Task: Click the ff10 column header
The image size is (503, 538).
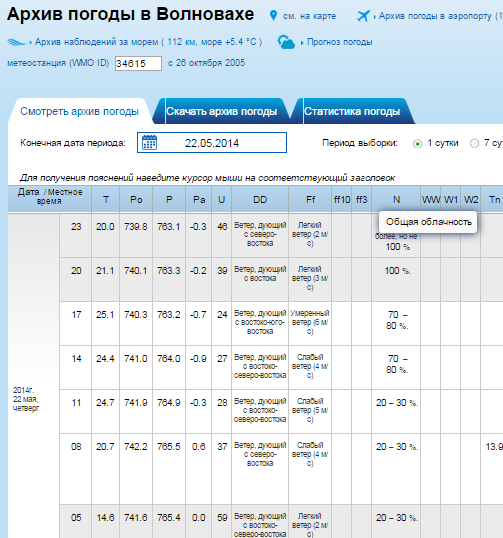Action: click(342, 199)
